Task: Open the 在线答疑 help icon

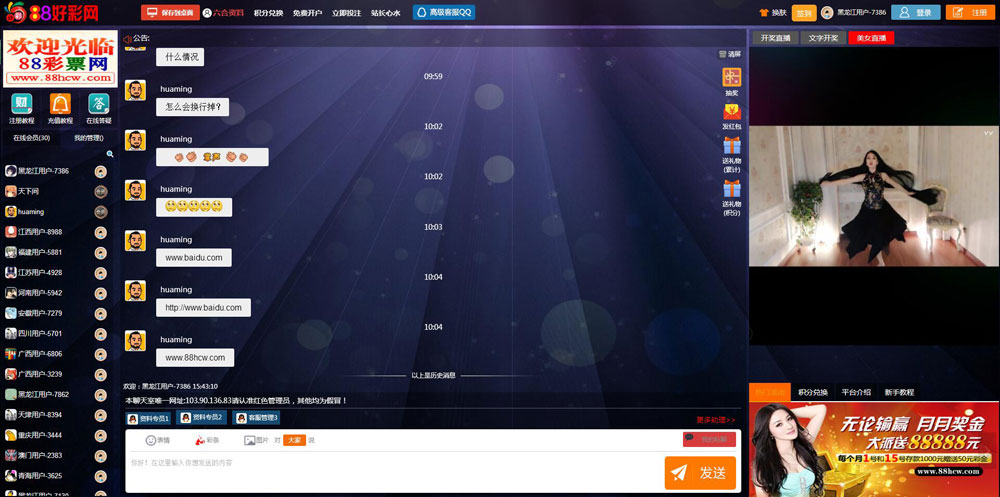Action: [98, 104]
